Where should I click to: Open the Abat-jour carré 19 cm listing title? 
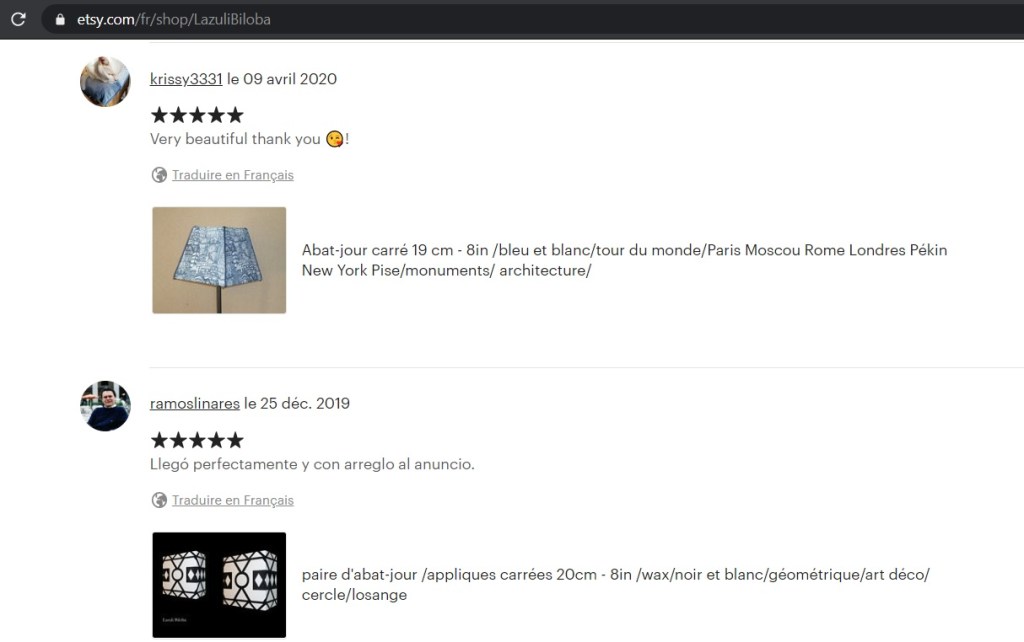click(624, 260)
